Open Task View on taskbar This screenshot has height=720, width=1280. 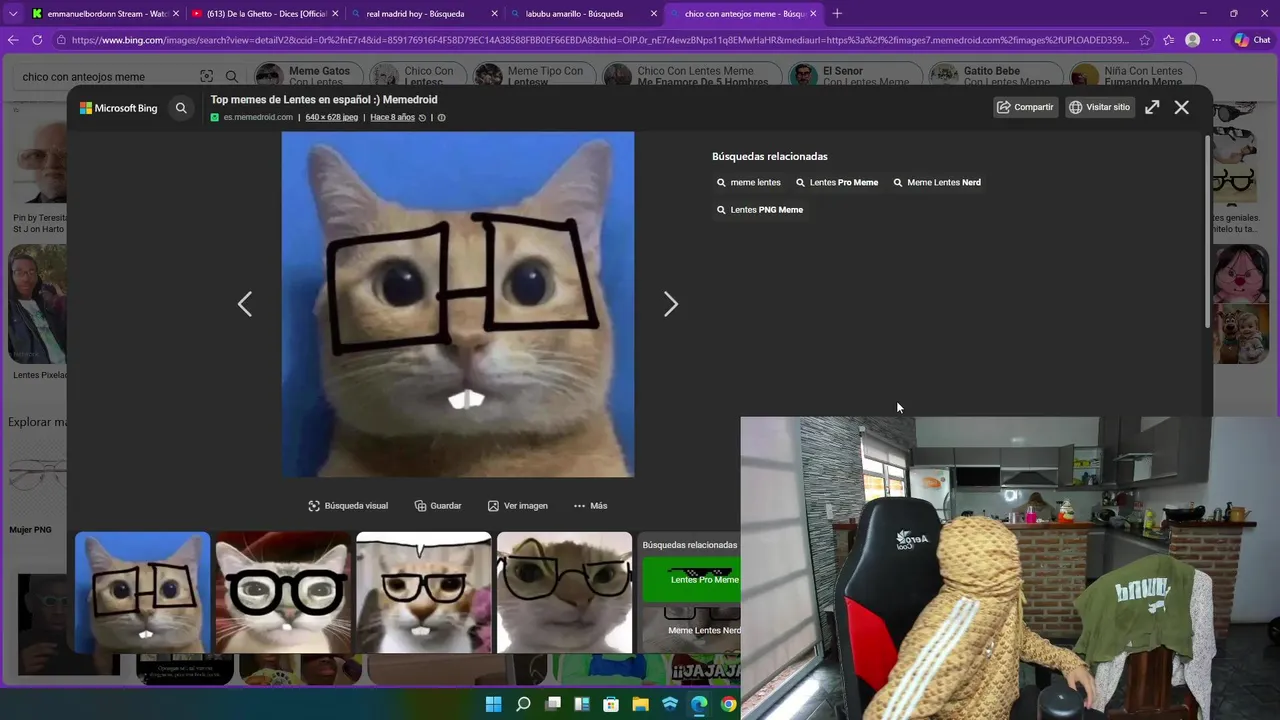552,704
